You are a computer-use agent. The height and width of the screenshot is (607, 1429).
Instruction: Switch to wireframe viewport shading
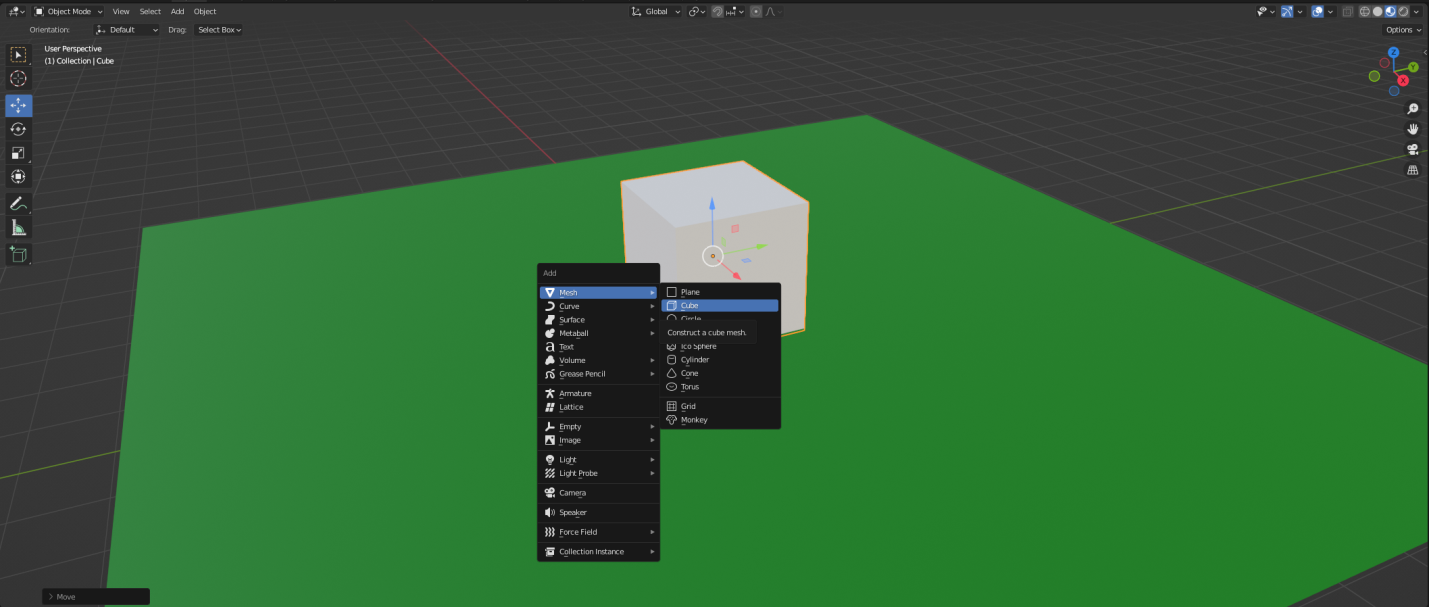tap(1365, 12)
